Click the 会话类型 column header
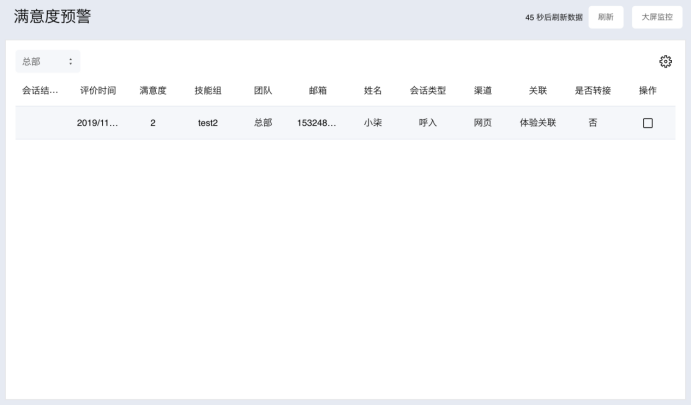 click(x=427, y=91)
